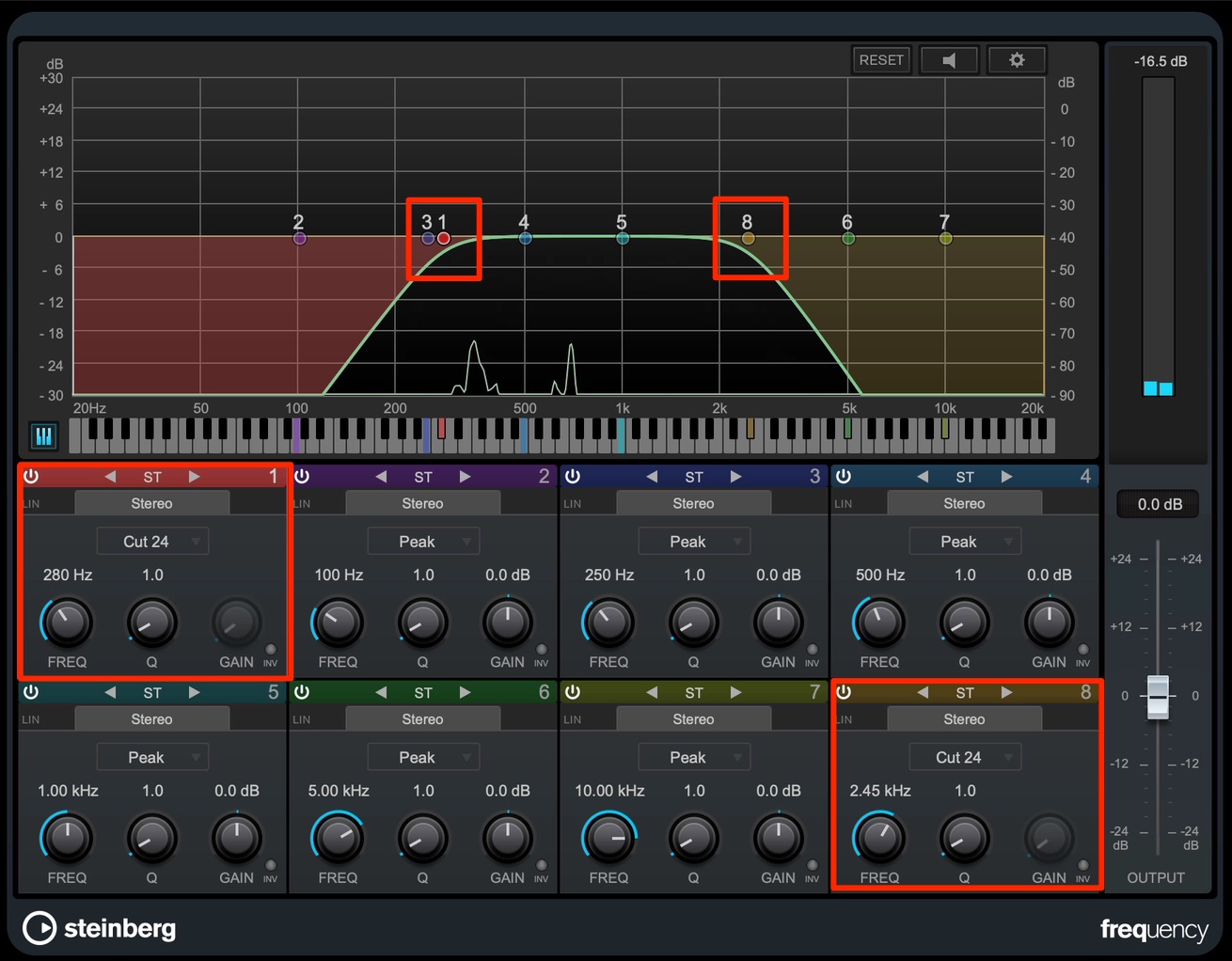Toggle band 3 power button

click(573, 477)
